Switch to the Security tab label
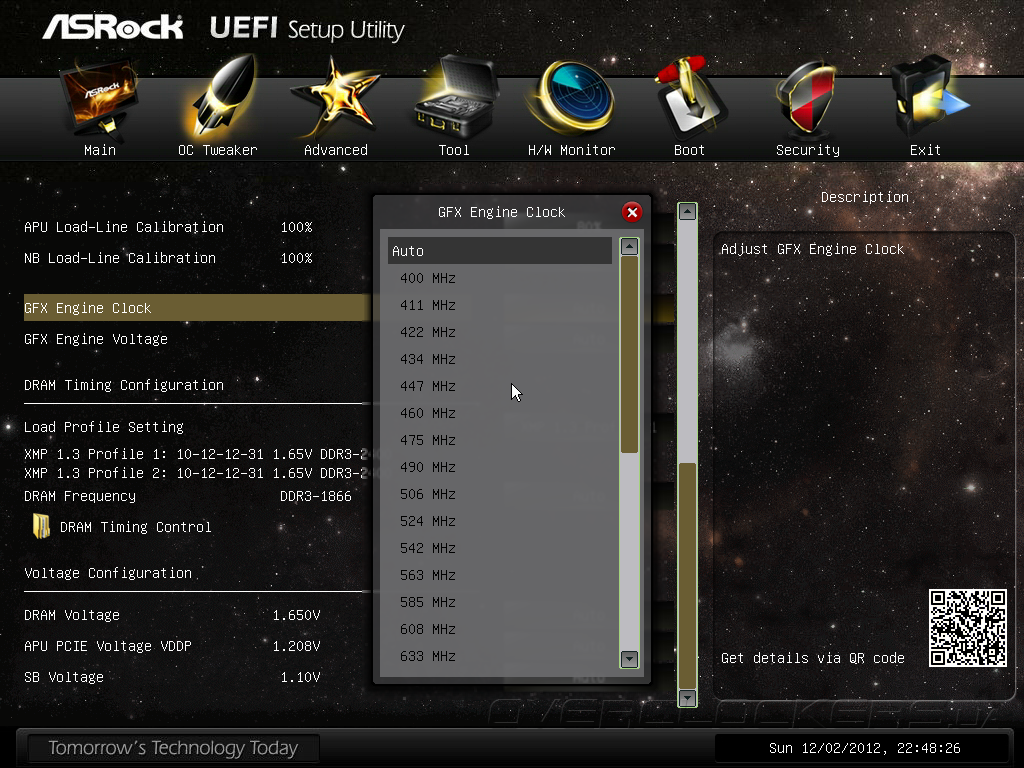This screenshot has height=768, width=1024. (x=808, y=150)
